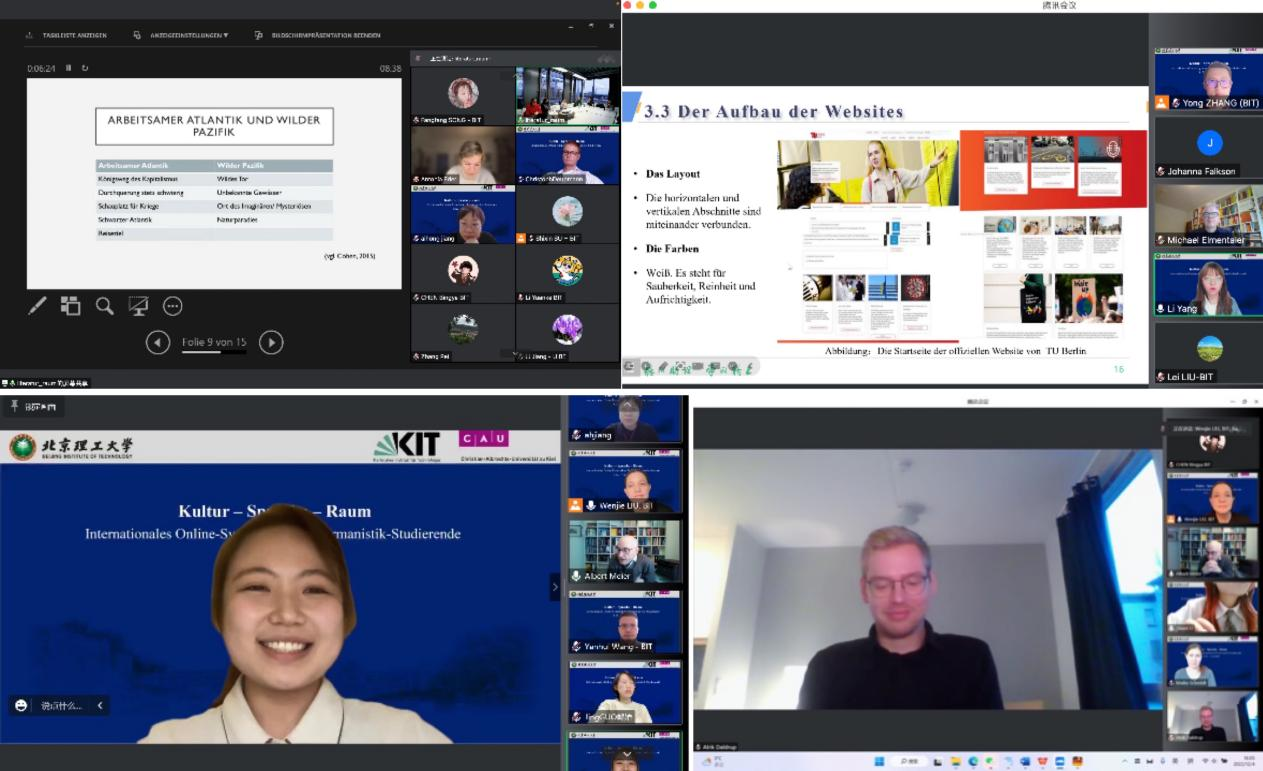The image size is (1263, 771).
Task: Restart the presentation timer
Action: tap(85, 68)
